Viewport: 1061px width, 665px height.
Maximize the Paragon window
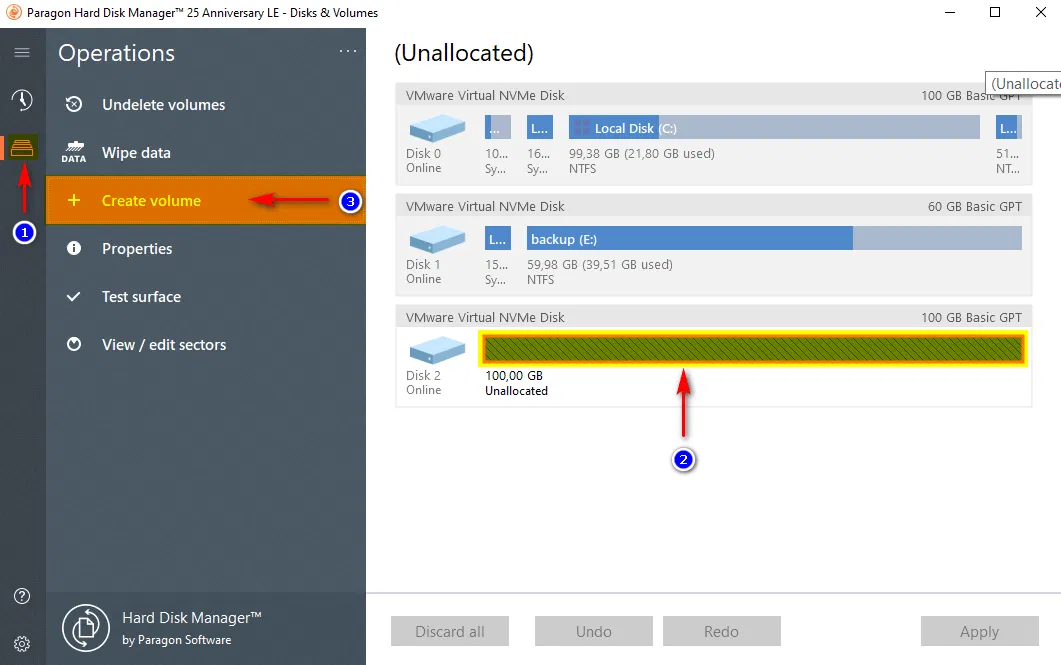(x=995, y=12)
